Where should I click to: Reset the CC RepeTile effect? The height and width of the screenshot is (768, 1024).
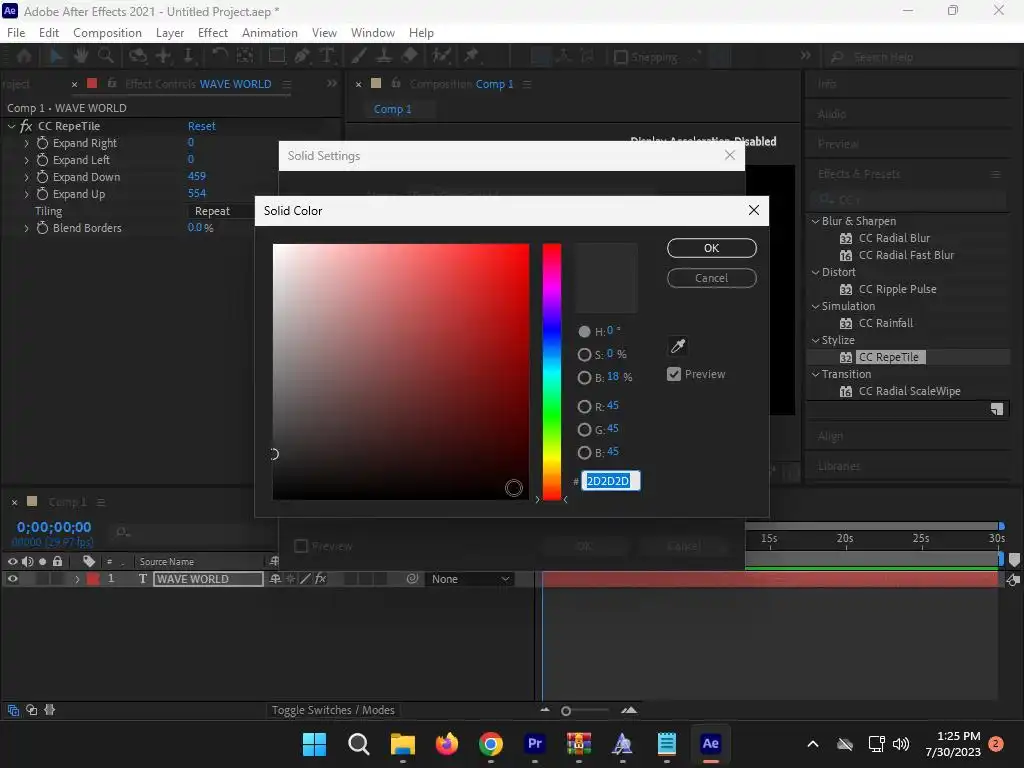(x=202, y=126)
